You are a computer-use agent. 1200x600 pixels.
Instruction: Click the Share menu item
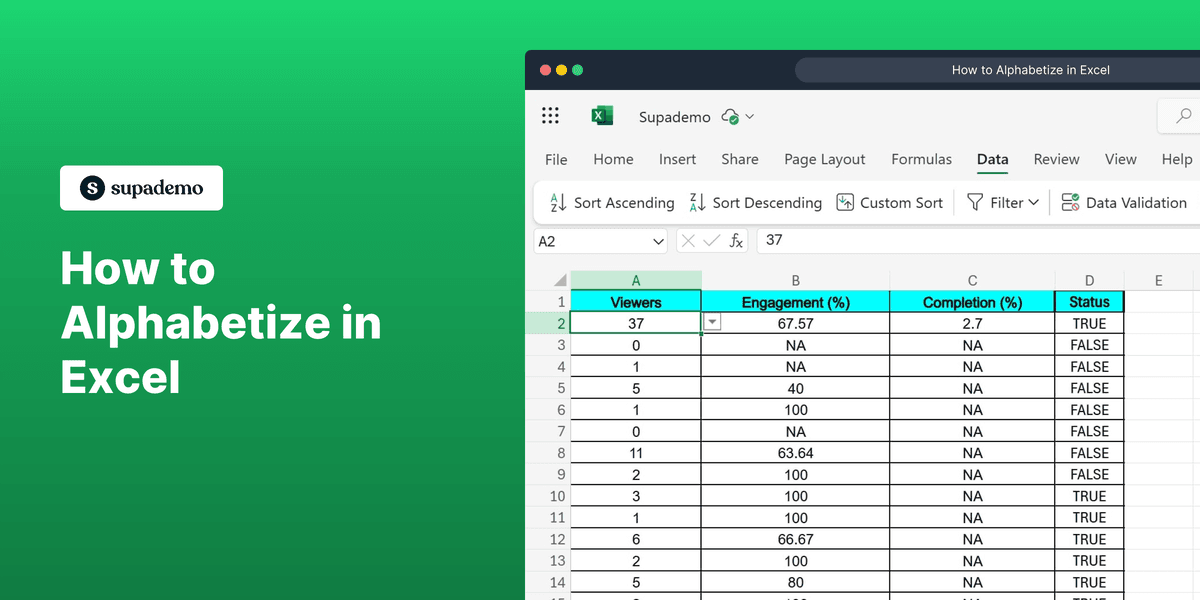coord(740,159)
